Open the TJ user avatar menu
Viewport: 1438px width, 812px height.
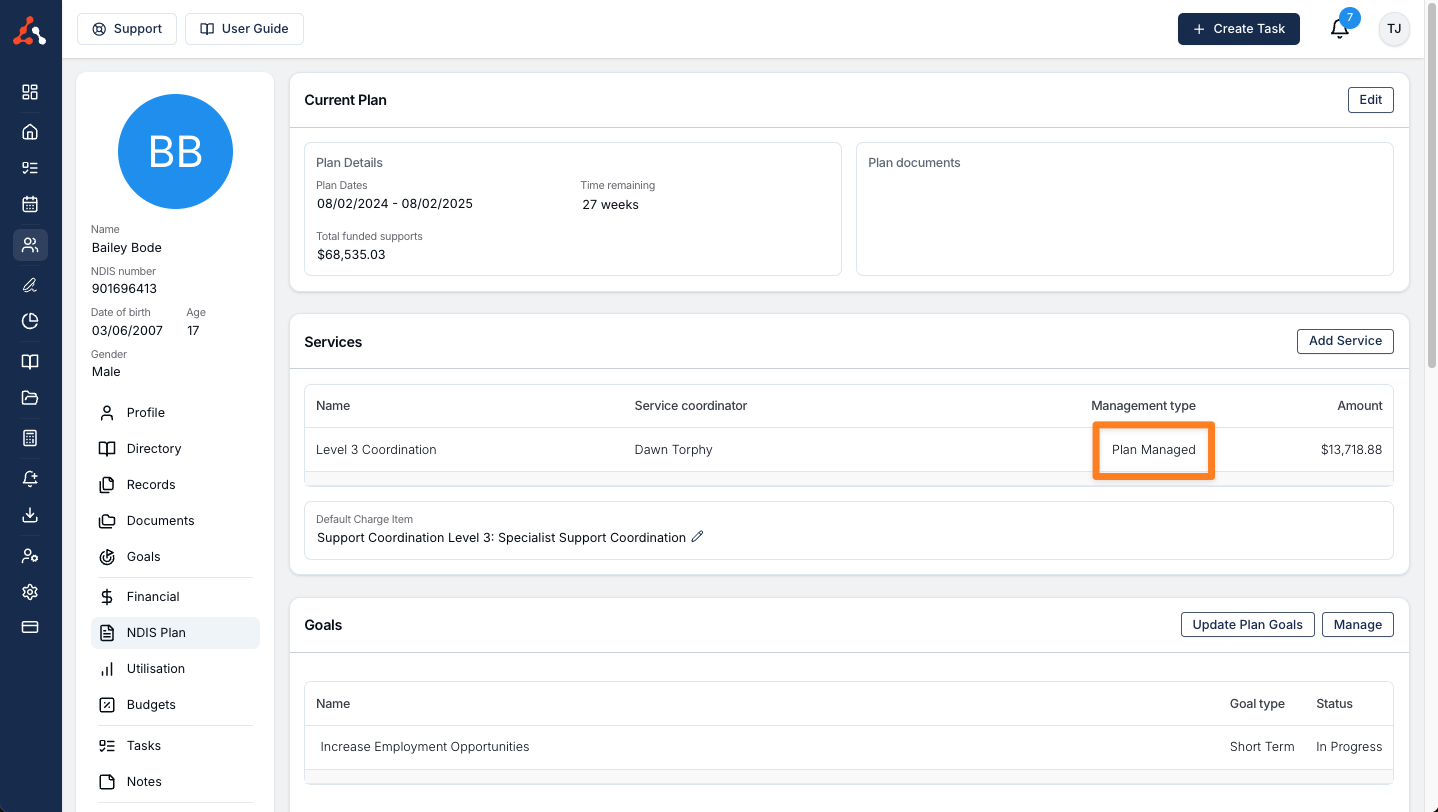tap(1393, 29)
